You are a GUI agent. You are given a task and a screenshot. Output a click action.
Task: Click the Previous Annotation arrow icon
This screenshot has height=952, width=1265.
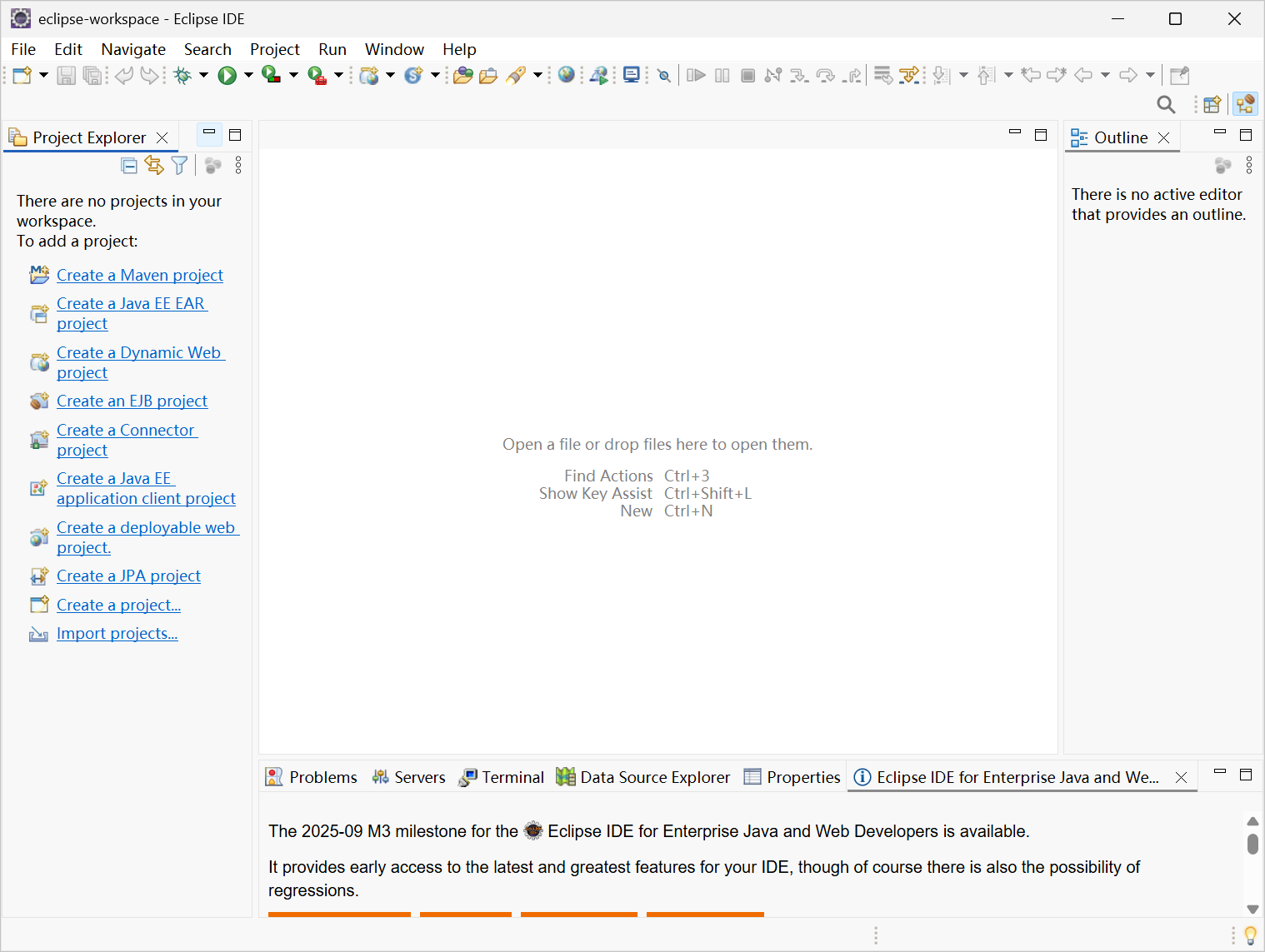(x=987, y=76)
